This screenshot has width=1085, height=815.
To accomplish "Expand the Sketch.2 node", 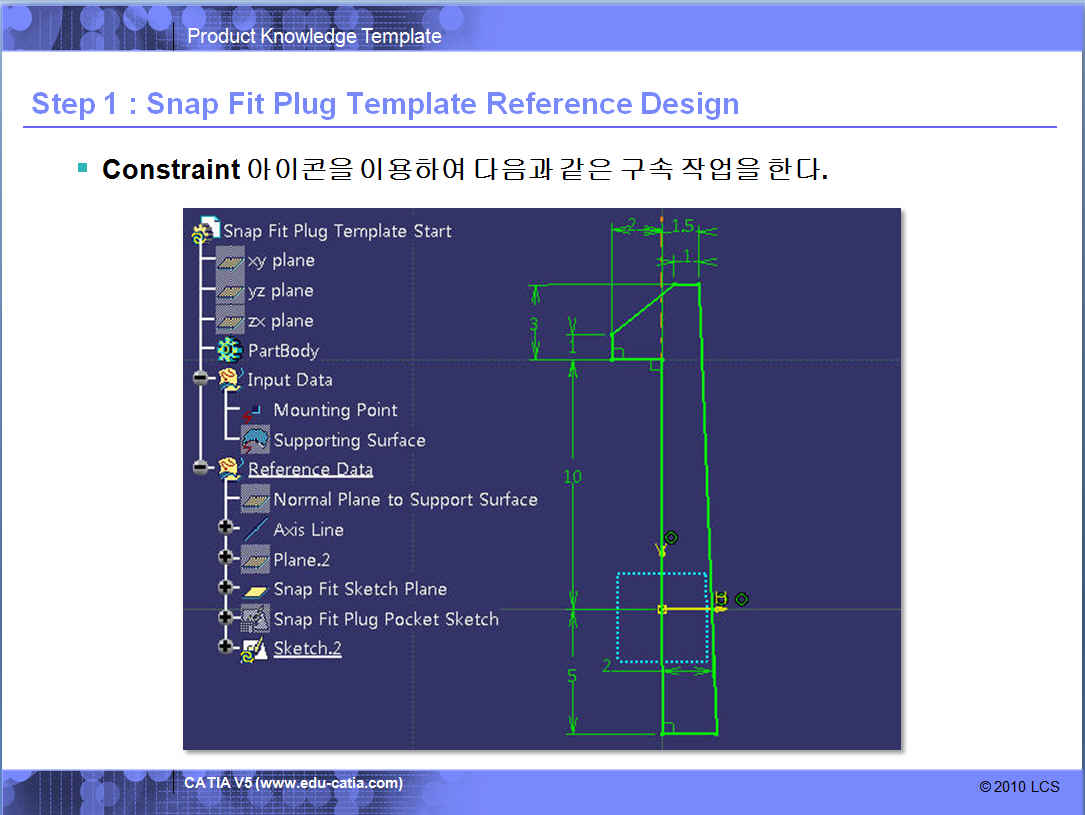I will point(226,647).
